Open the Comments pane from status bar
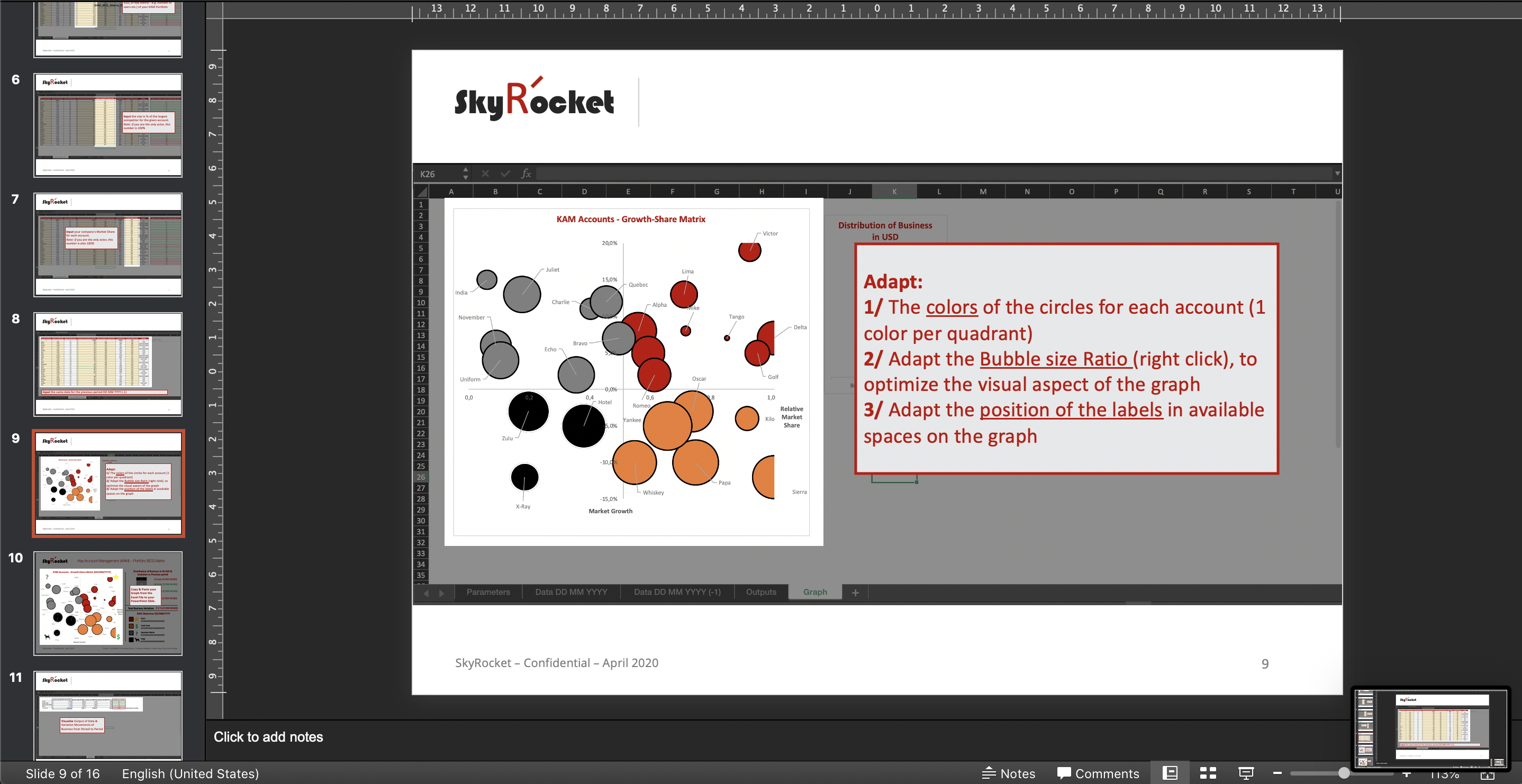Viewport: 1522px width, 784px height. (x=1098, y=773)
